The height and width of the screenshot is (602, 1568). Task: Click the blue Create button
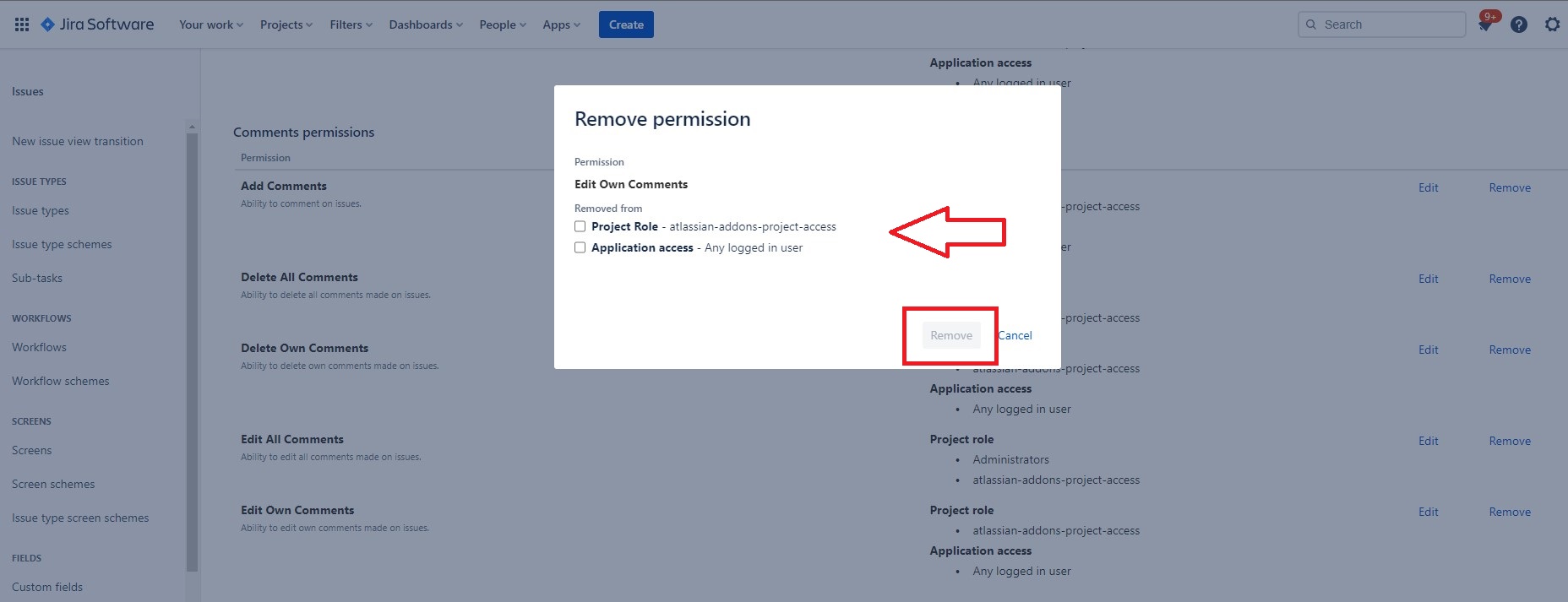(x=626, y=24)
